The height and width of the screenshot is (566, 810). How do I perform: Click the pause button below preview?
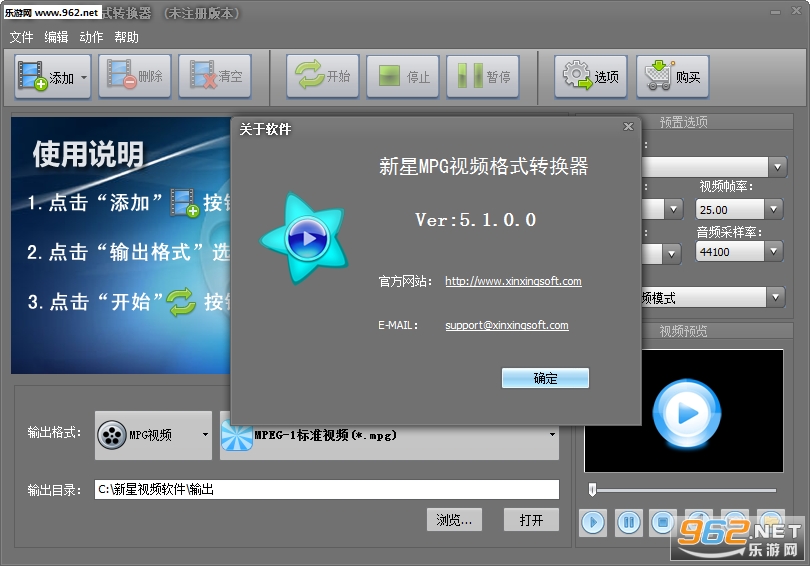629,523
